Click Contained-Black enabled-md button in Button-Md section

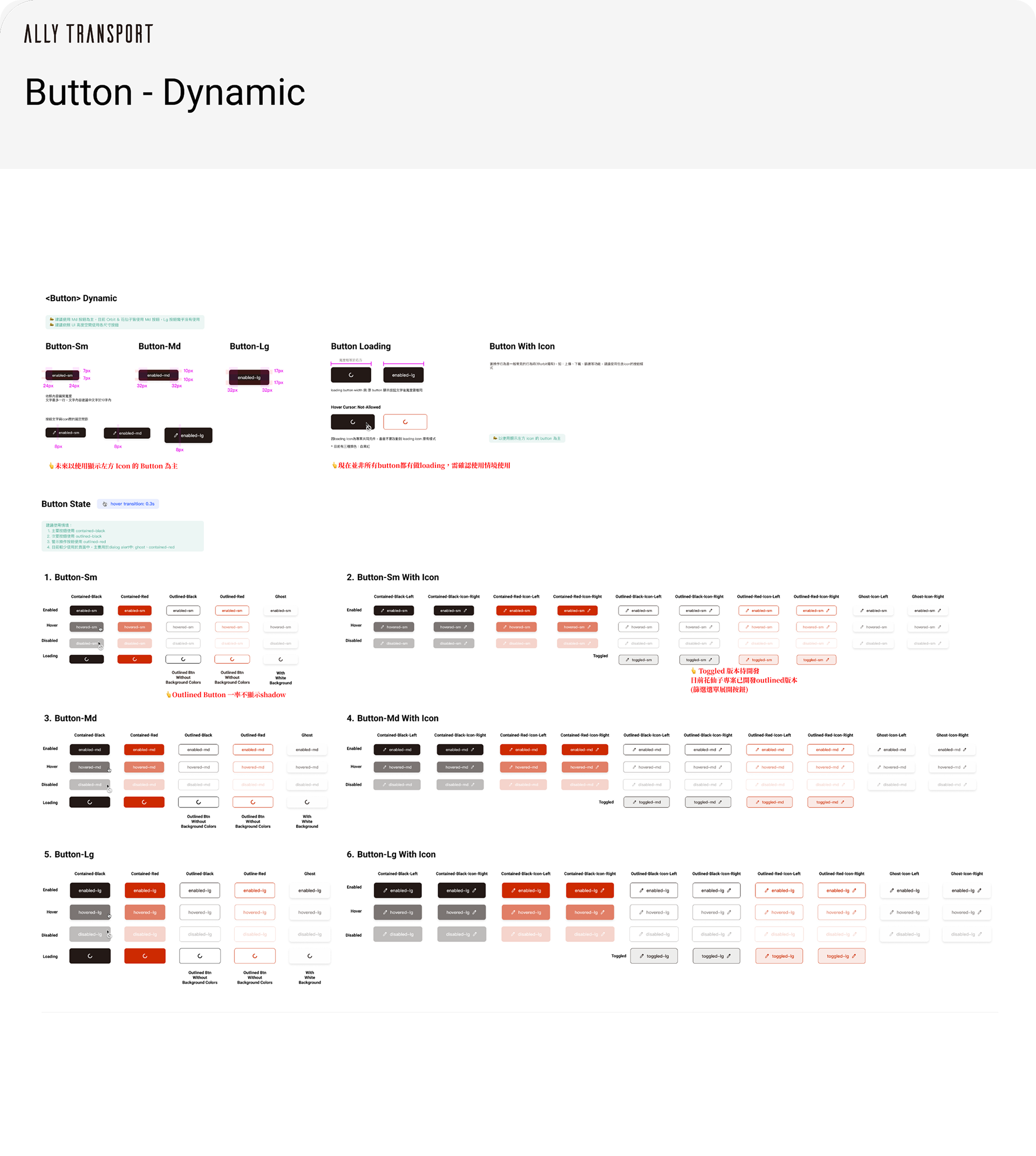[x=90, y=750]
